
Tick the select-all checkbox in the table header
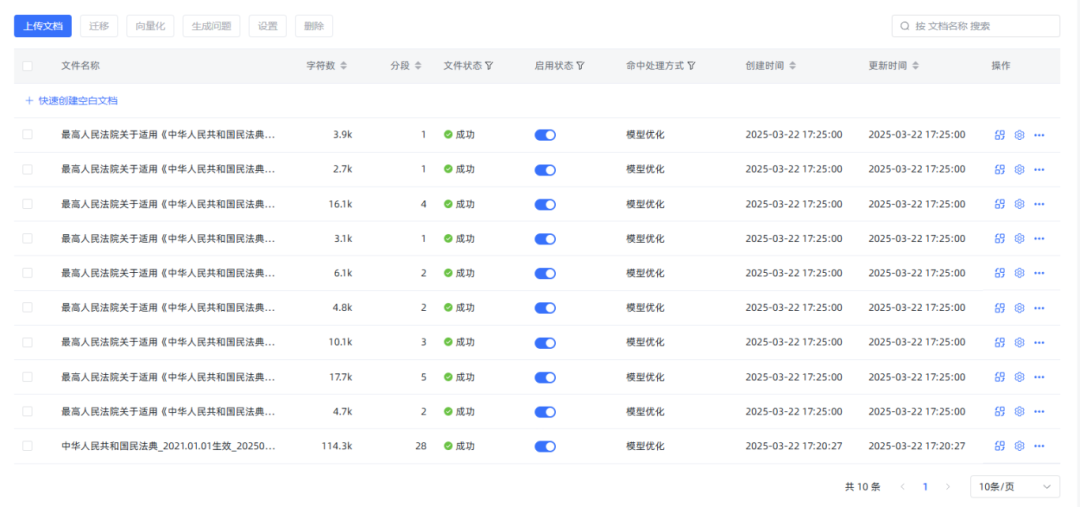coord(28,66)
